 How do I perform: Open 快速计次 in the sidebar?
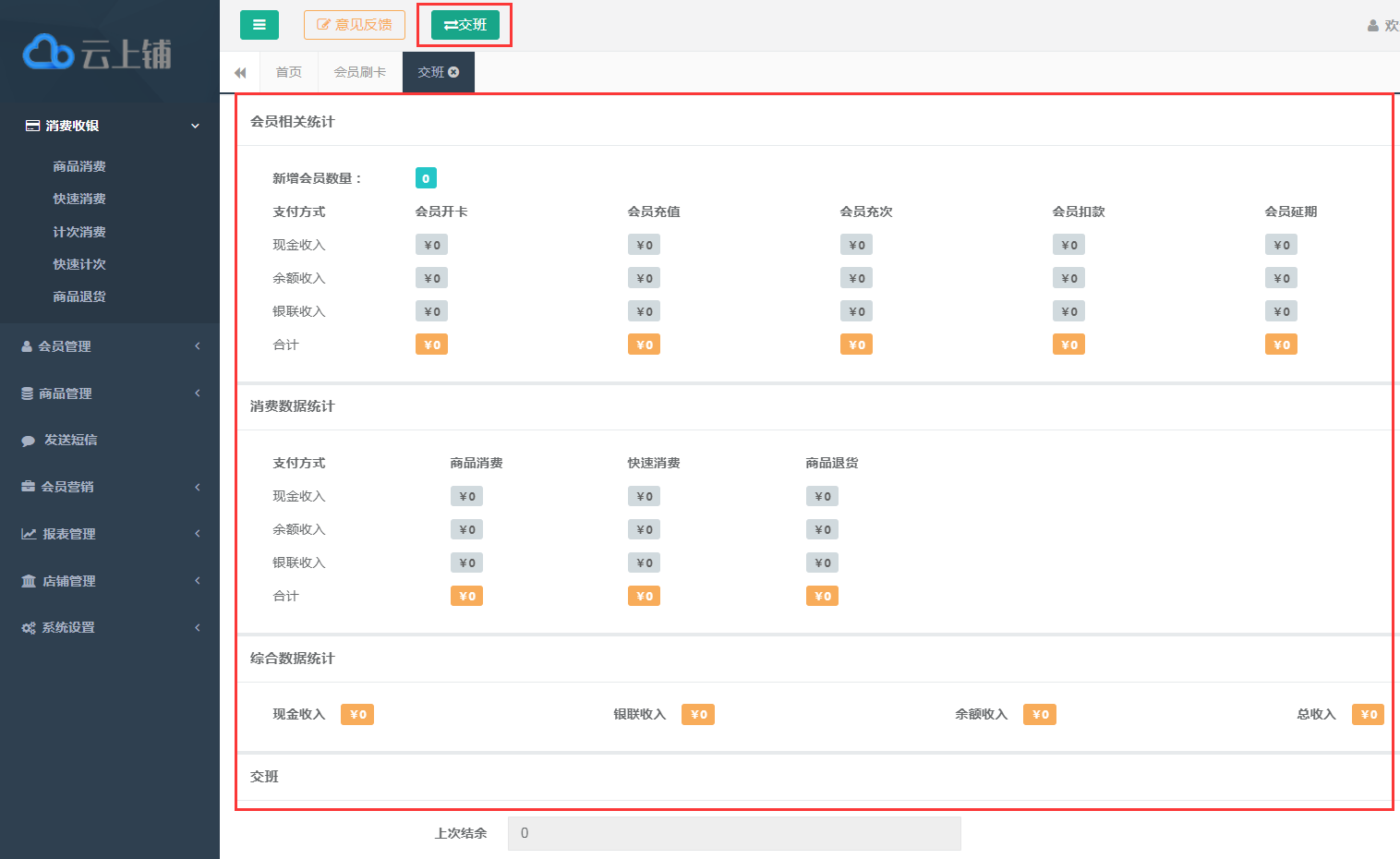[x=79, y=264]
